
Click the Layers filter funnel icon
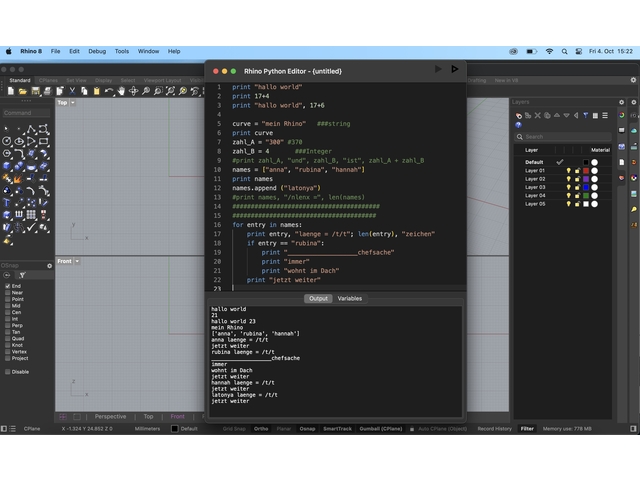586,116
